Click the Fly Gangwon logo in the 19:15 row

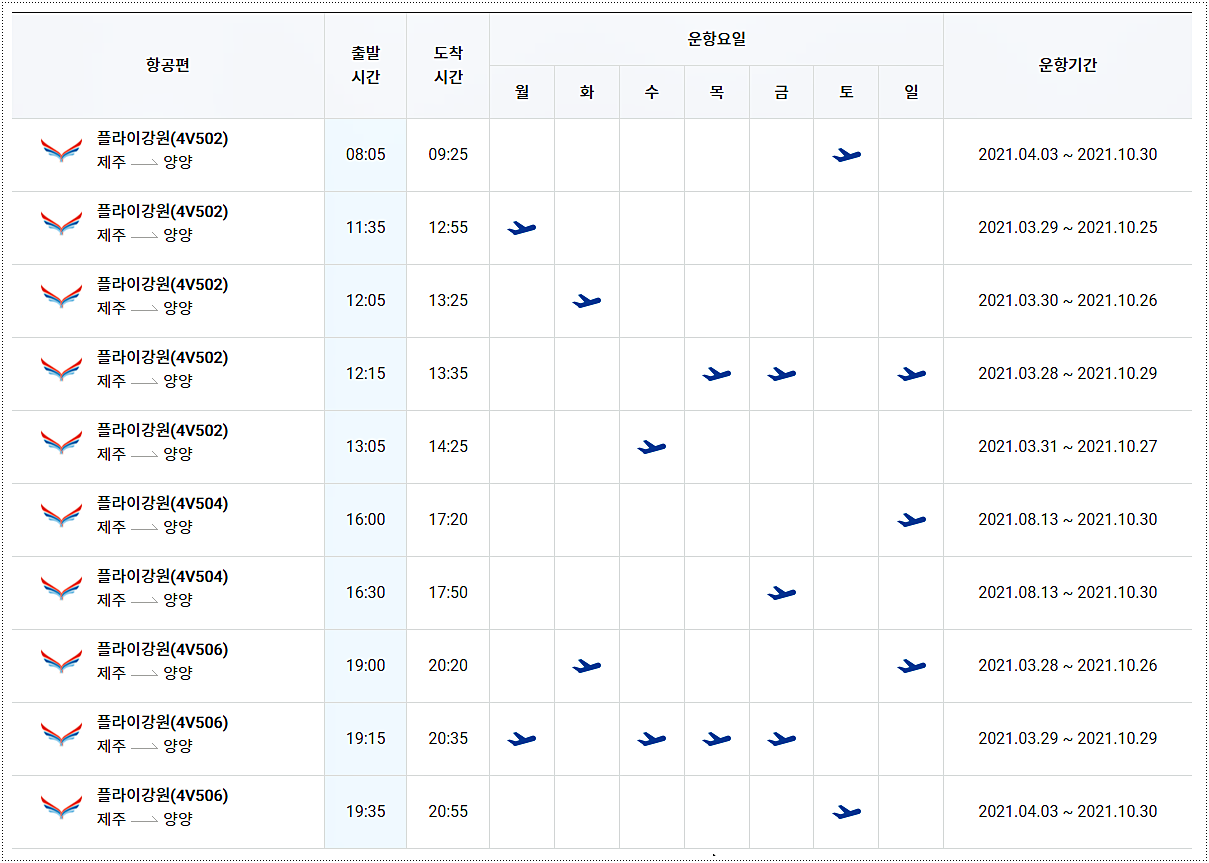coord(62,735)
